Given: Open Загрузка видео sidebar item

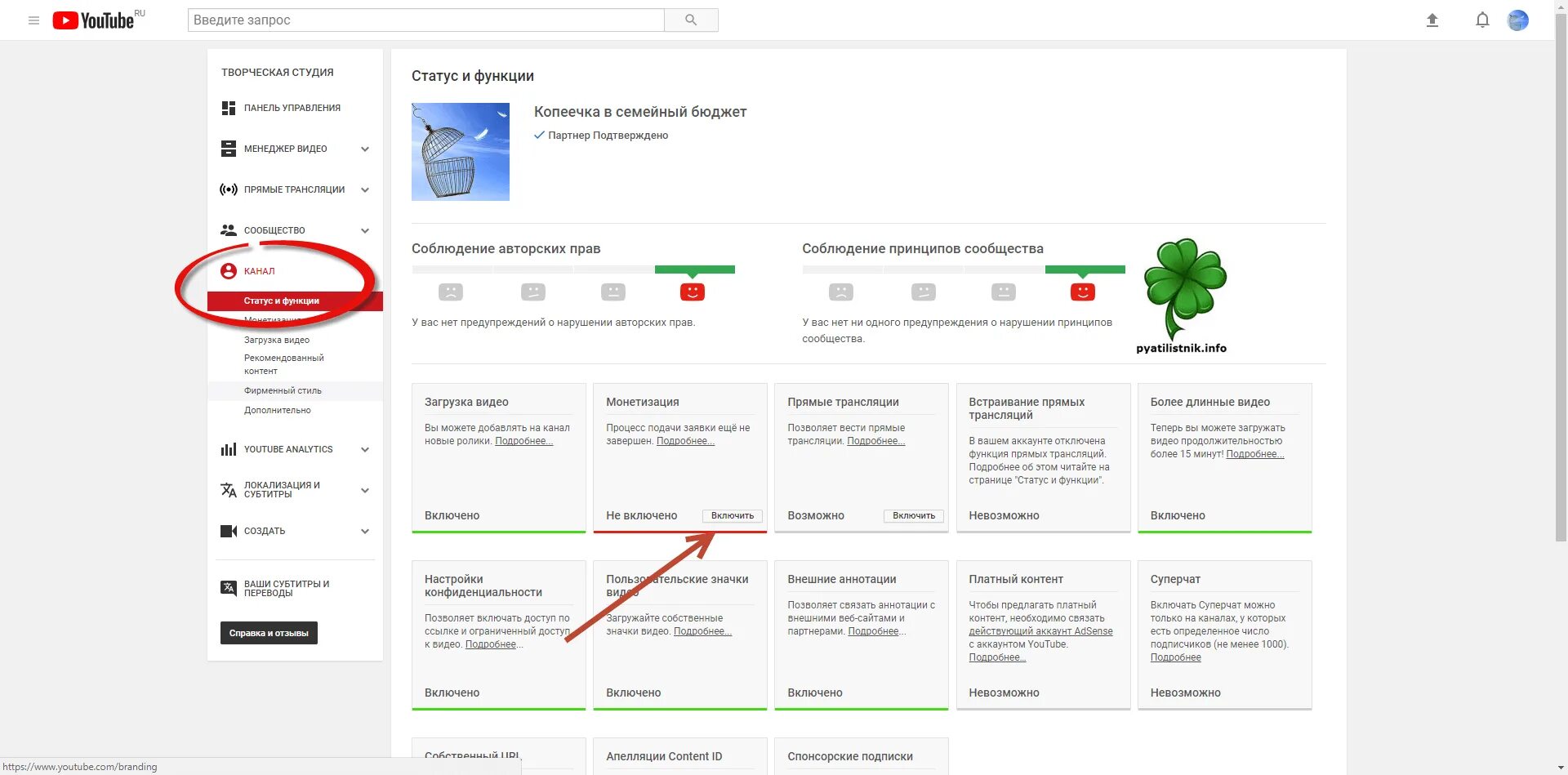Looking at the screenshot, I should click(x=277, y=340).
